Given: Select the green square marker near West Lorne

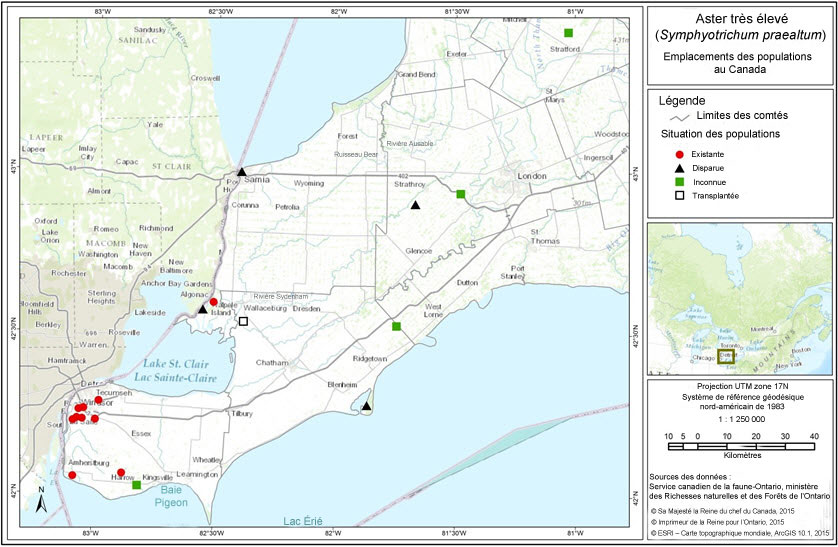Looking at the screenshot, I should (x=396, y=327).
